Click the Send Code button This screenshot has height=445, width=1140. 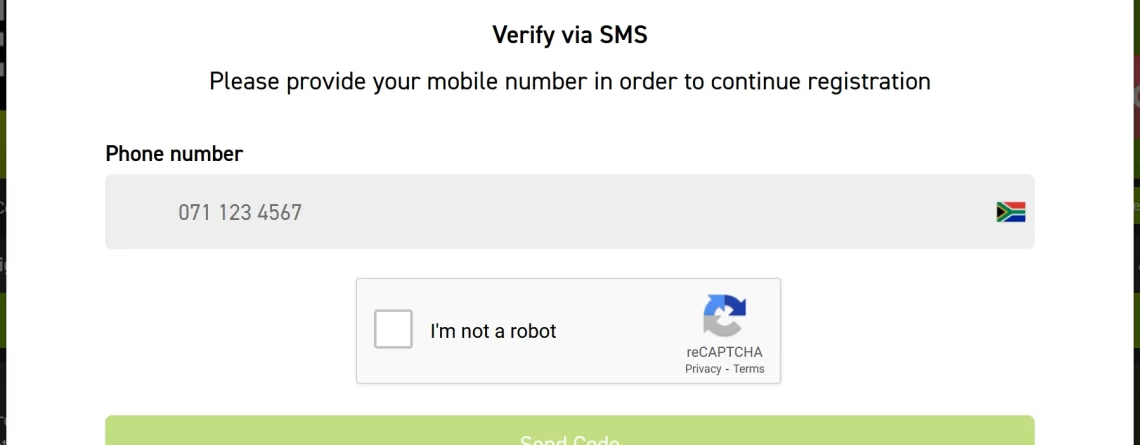click(x=570, y=430)
